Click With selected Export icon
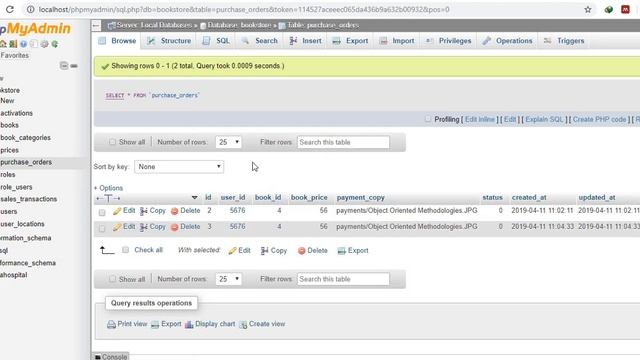This screenshot has width=640, height=360. coord(342,251)
